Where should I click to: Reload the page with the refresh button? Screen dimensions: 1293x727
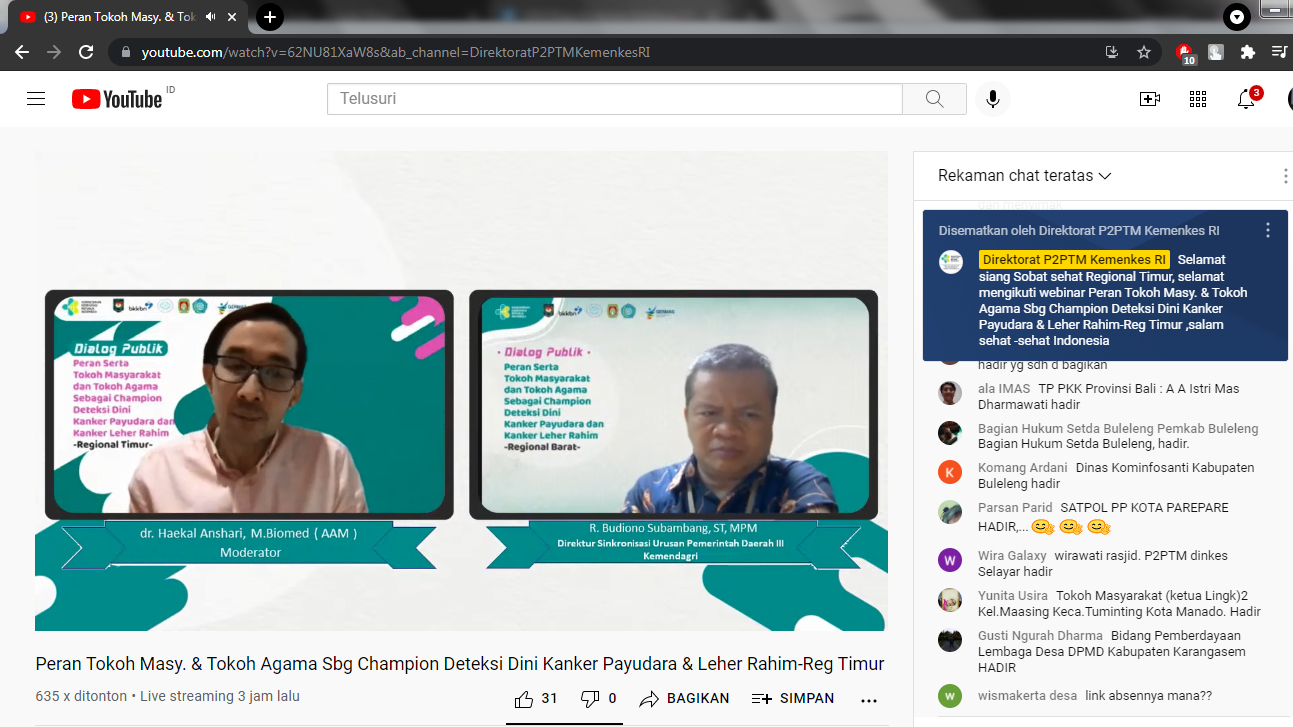(x=86, y=52)
